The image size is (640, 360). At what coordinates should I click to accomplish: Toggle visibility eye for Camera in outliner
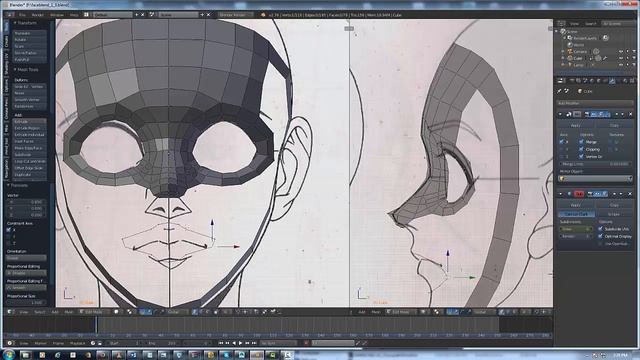click(621, 51)
